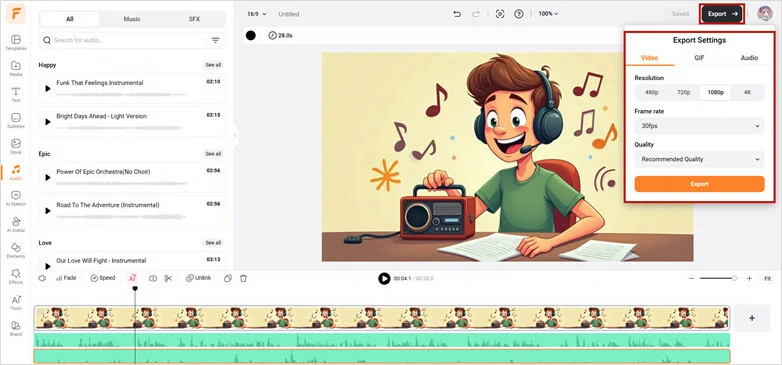This screenshot has height=365, width=782.
Task: Click the screen capture icon in top bar
Action: coord(500,14)
